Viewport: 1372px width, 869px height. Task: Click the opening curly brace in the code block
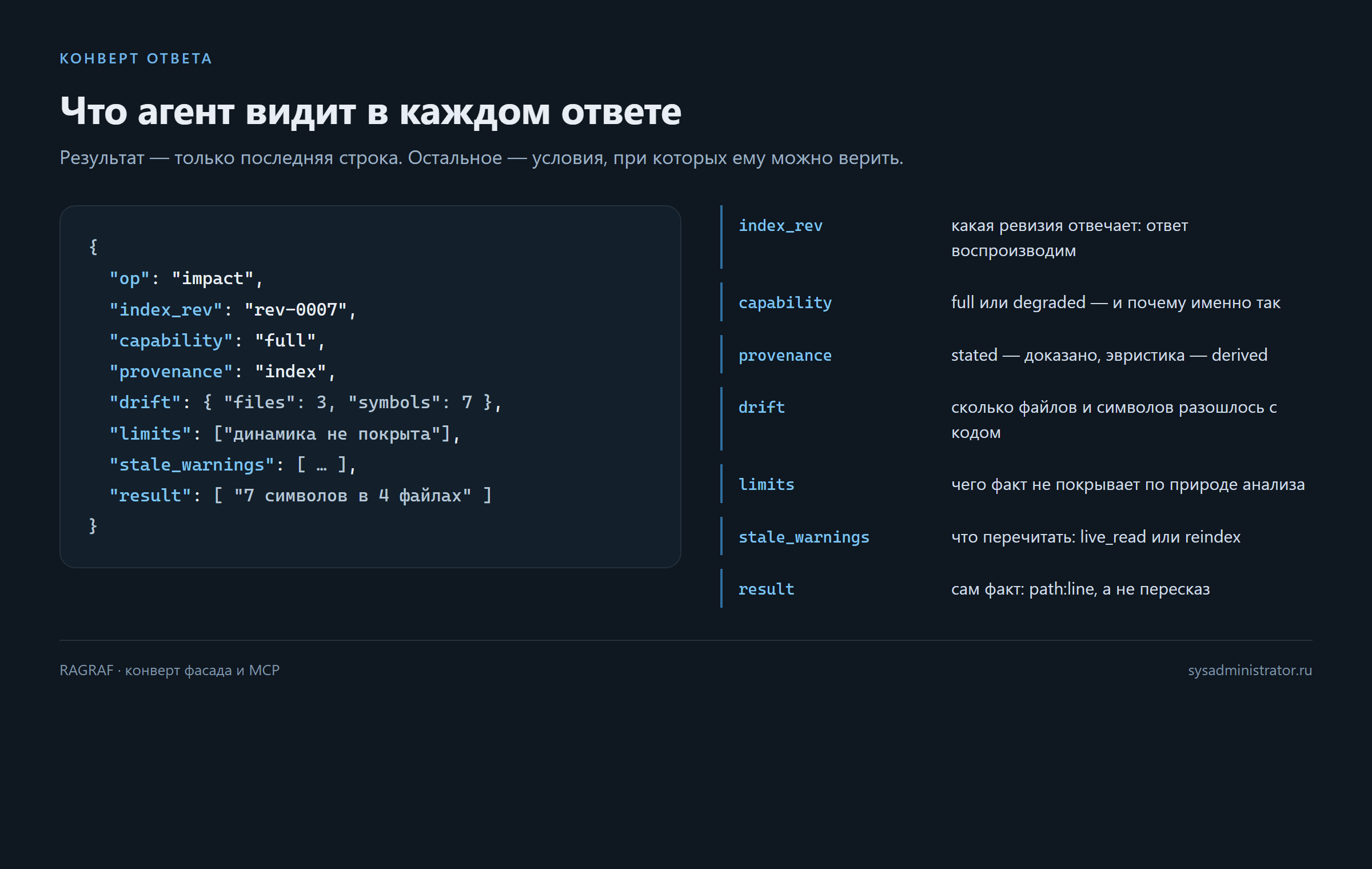(x=93, y=248)
